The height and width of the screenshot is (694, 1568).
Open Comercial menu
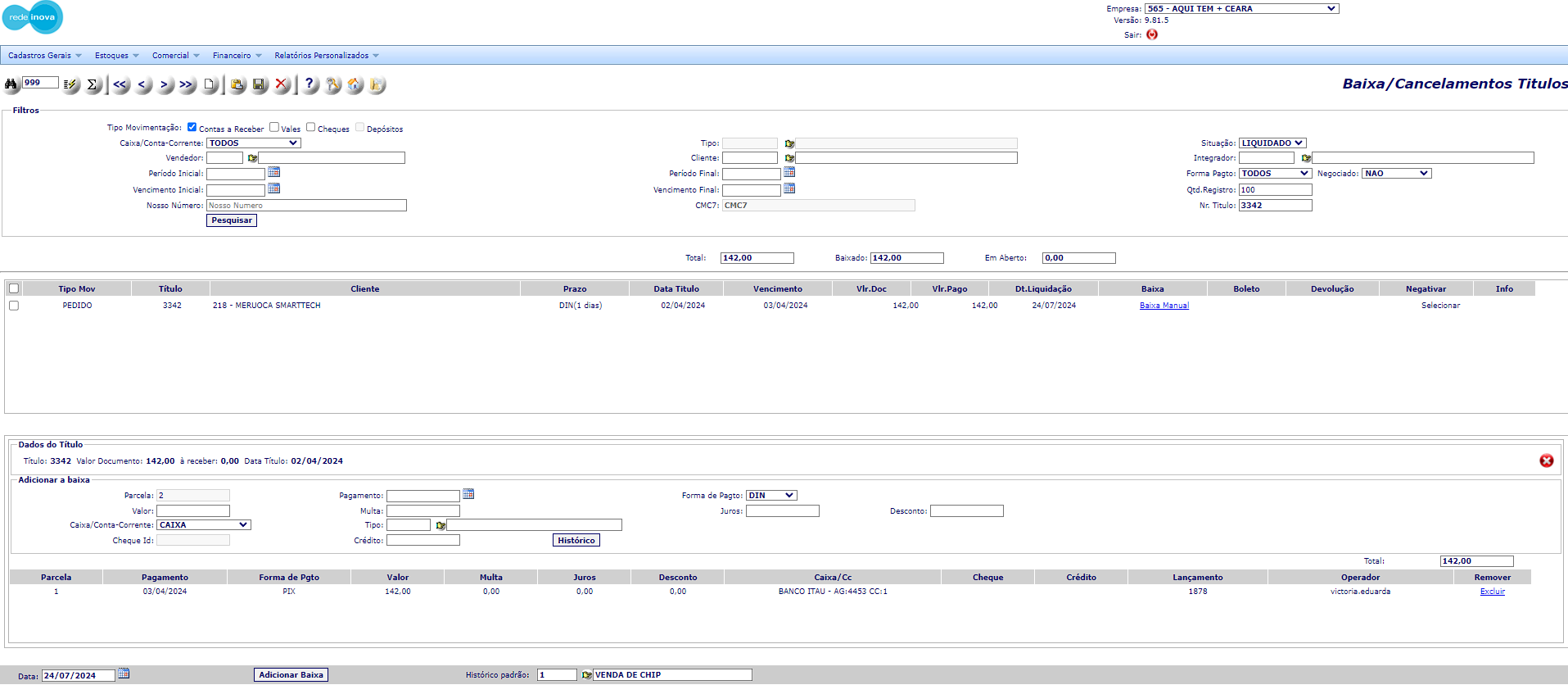176,56
